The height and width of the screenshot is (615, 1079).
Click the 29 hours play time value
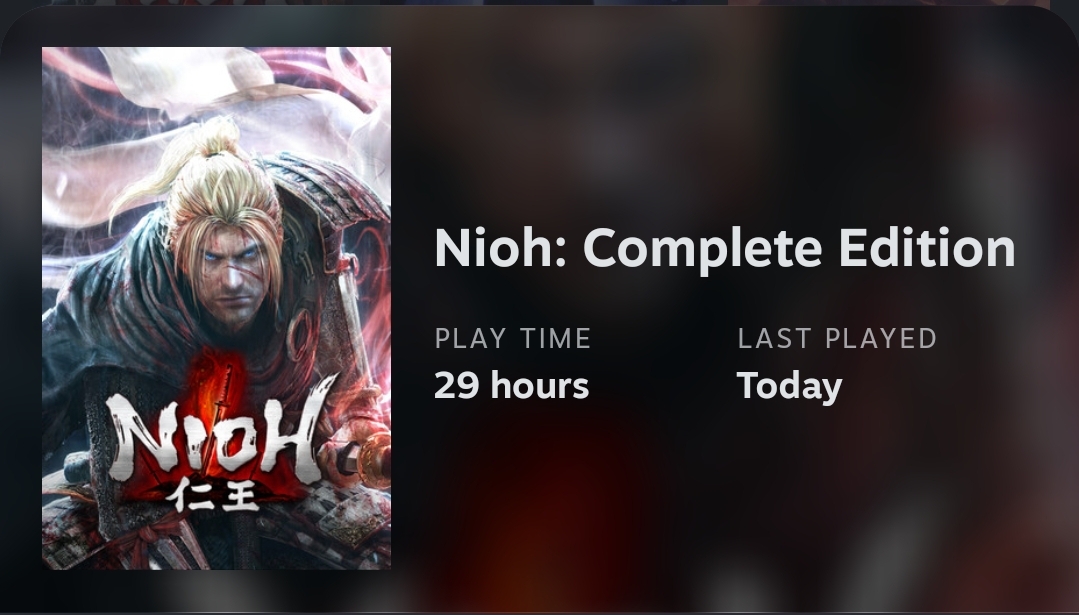click(x=511, y=385)
